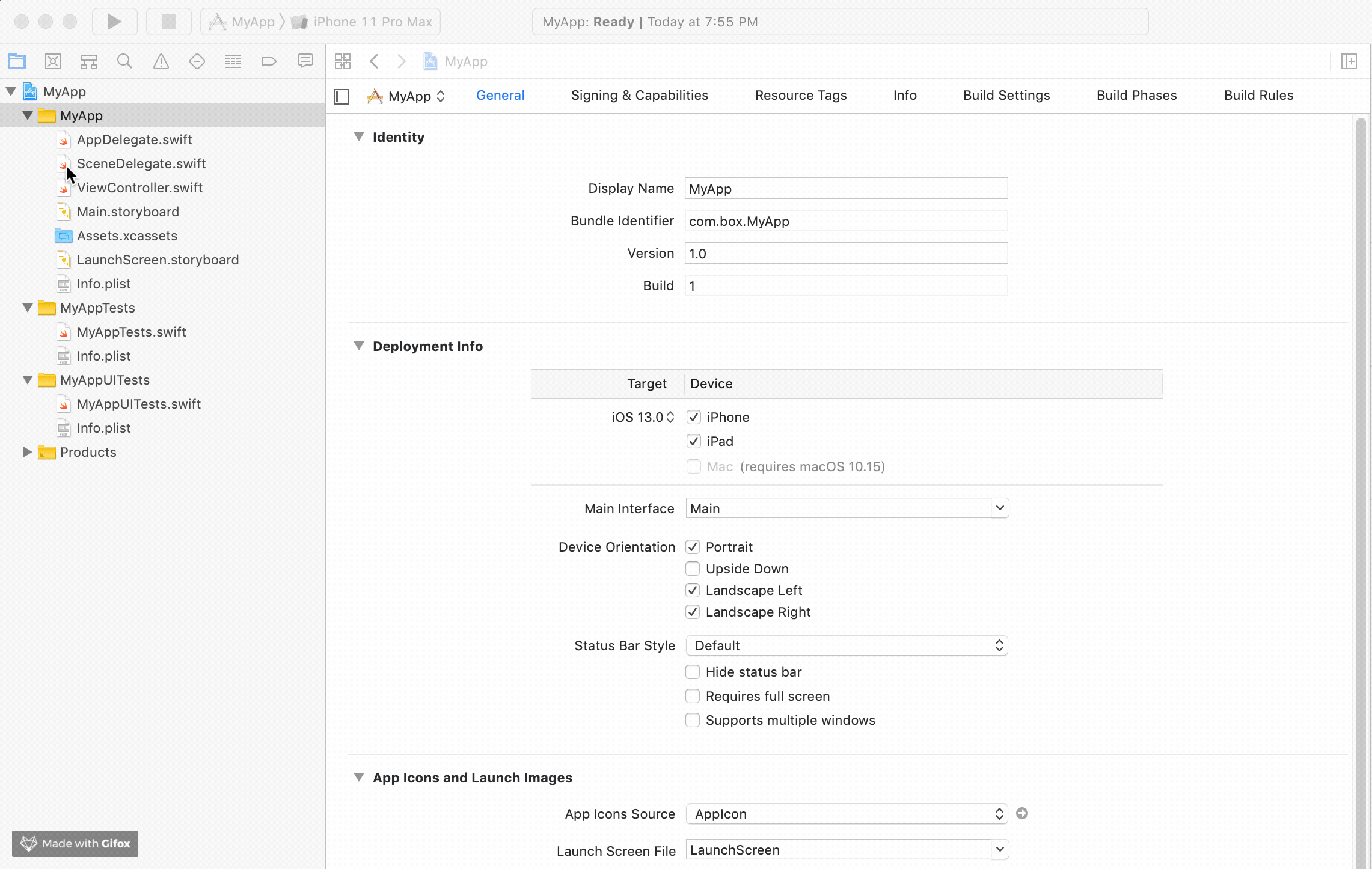Click AppDelegate.swift in navigator
The width and height of the screenshot is (1372, 869).
tap(134, 139)
